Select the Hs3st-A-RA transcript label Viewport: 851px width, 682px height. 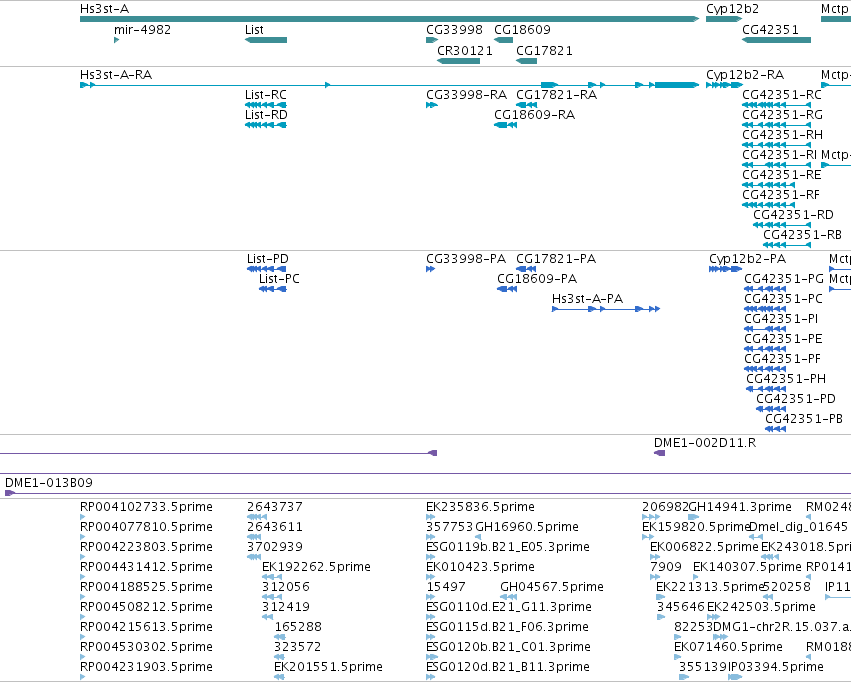click(116, 74)
